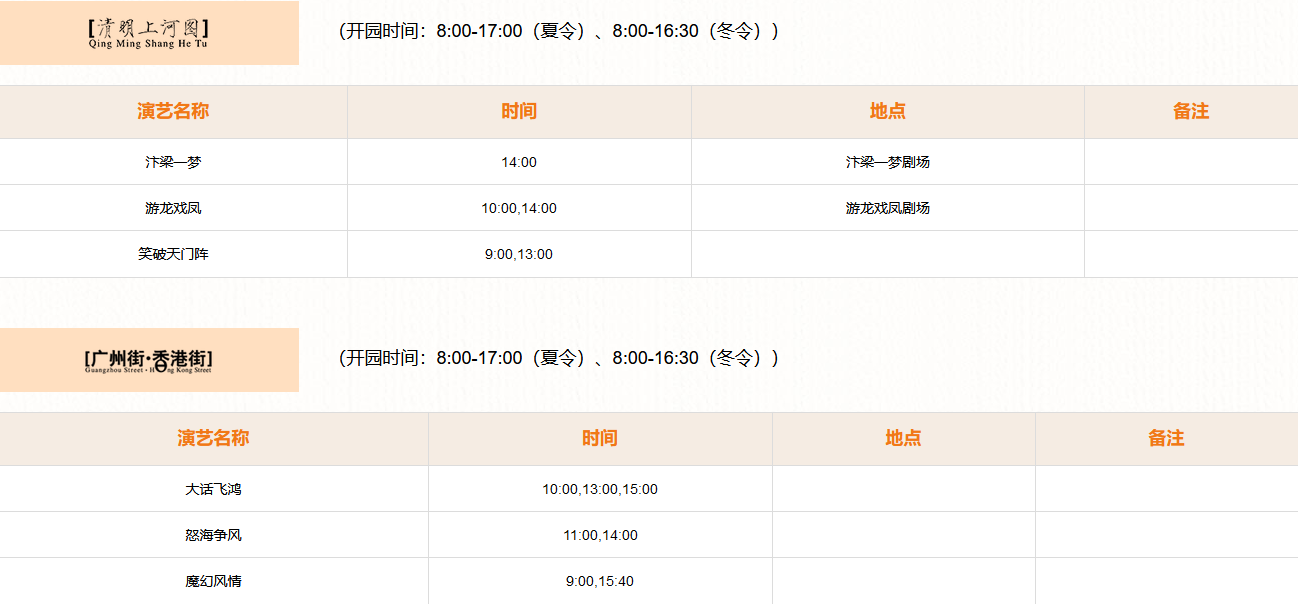Click the 10:00,14:00 time cell
1298x604 pixels.
click(519, 208)
